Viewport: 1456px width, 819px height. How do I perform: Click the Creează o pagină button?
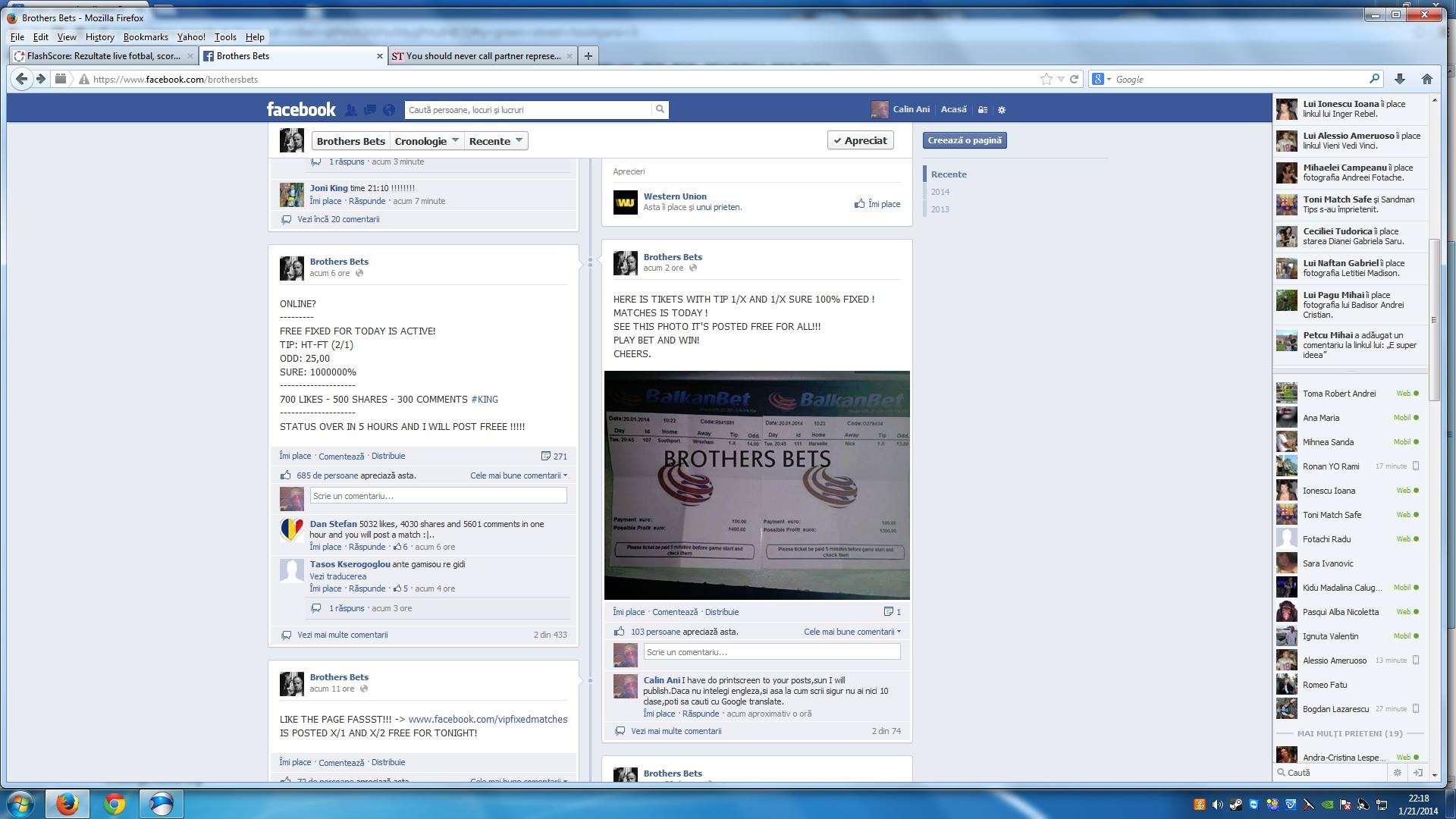pyautogui.click(x=965, y=140)
